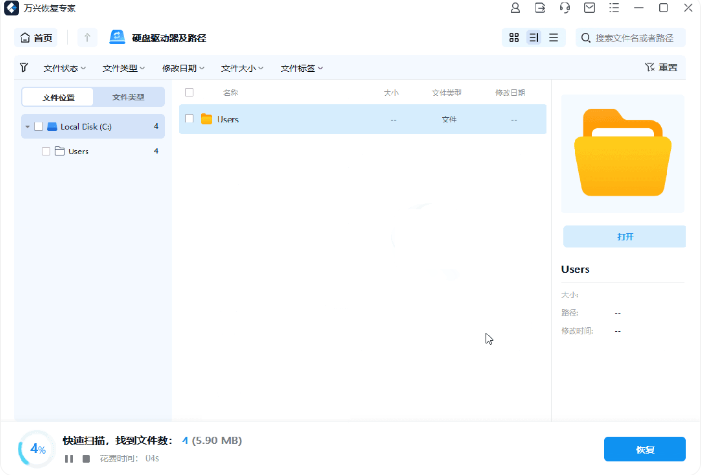Sort by 名称 column header

coord(230,92)
